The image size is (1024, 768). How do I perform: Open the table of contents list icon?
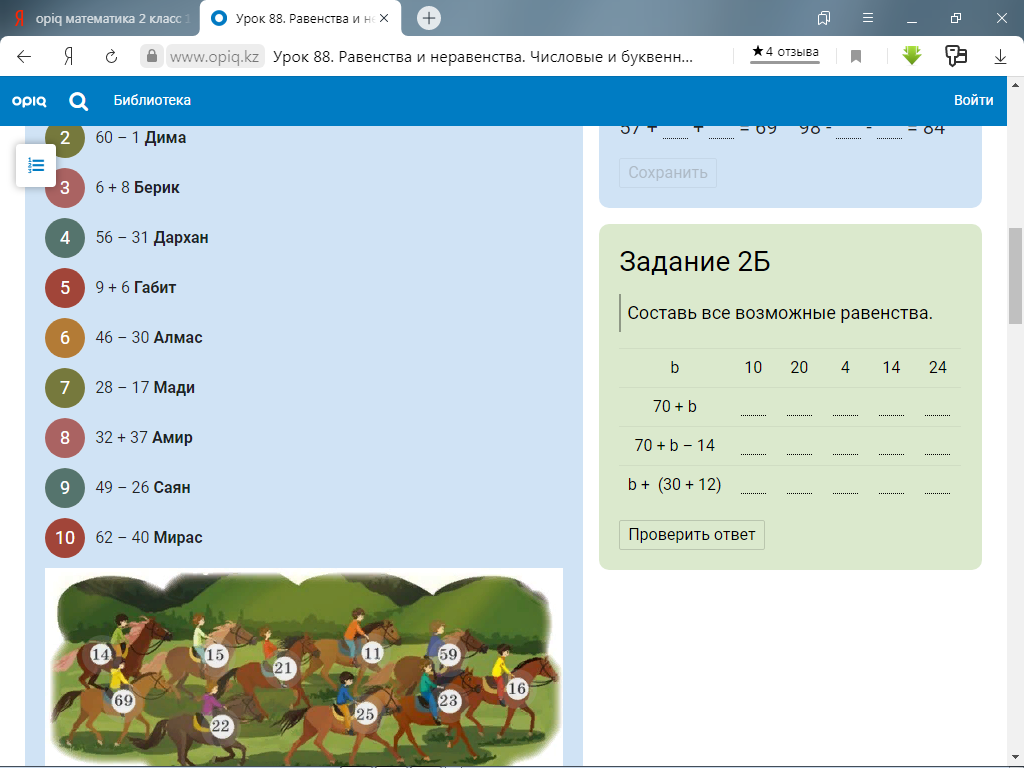click(x=36, y=165)
